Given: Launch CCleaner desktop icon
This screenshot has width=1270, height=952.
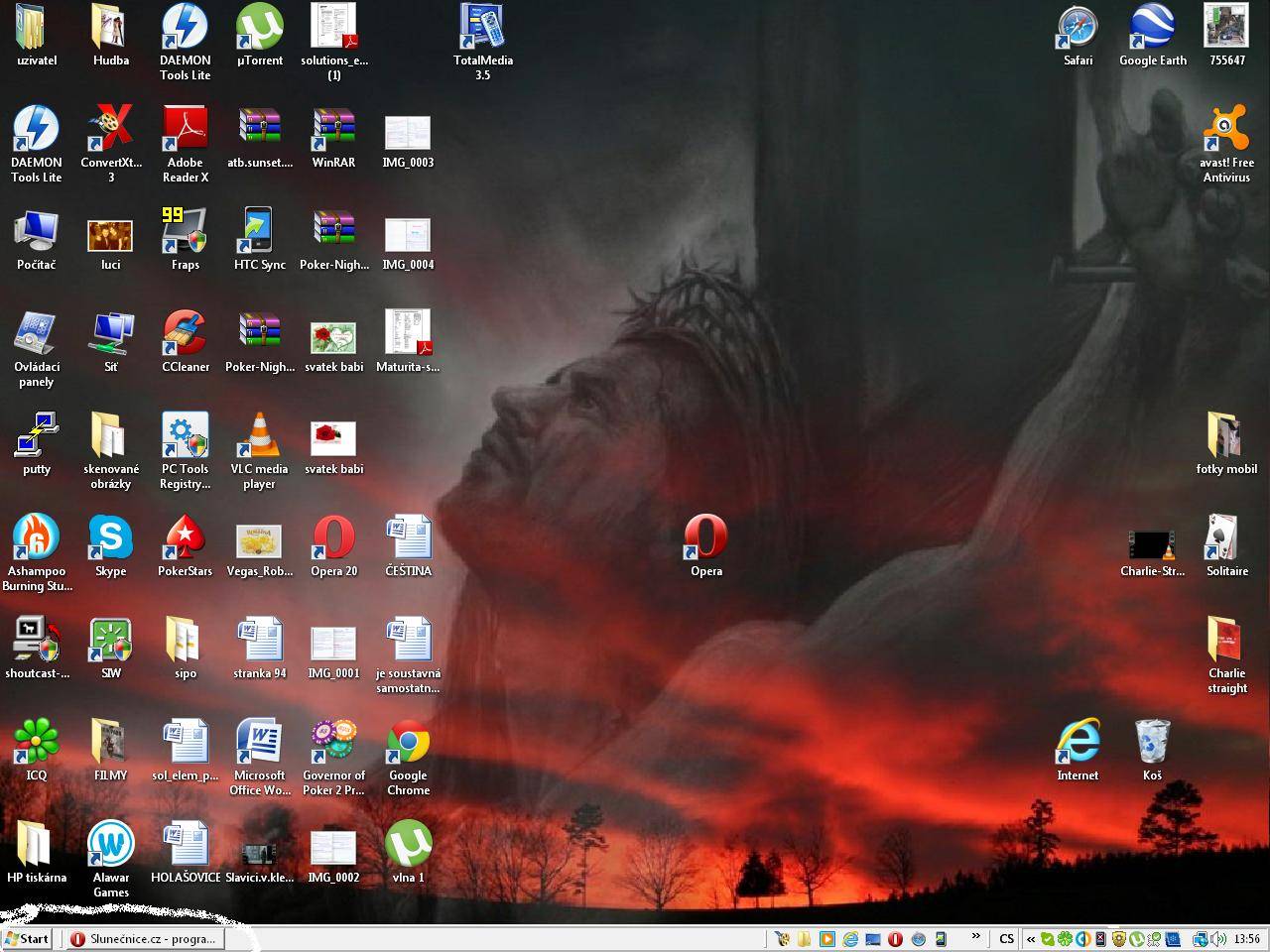Looking at the screenshot, I should click(x=185, y=341).
